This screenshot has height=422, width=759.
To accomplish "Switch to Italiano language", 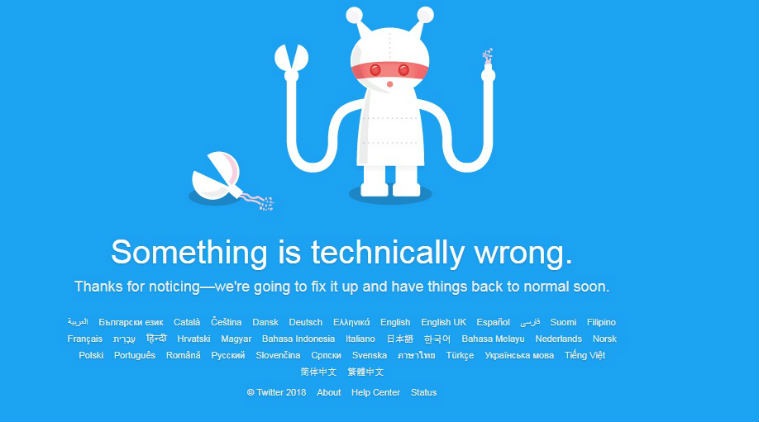I will point(360,339).
